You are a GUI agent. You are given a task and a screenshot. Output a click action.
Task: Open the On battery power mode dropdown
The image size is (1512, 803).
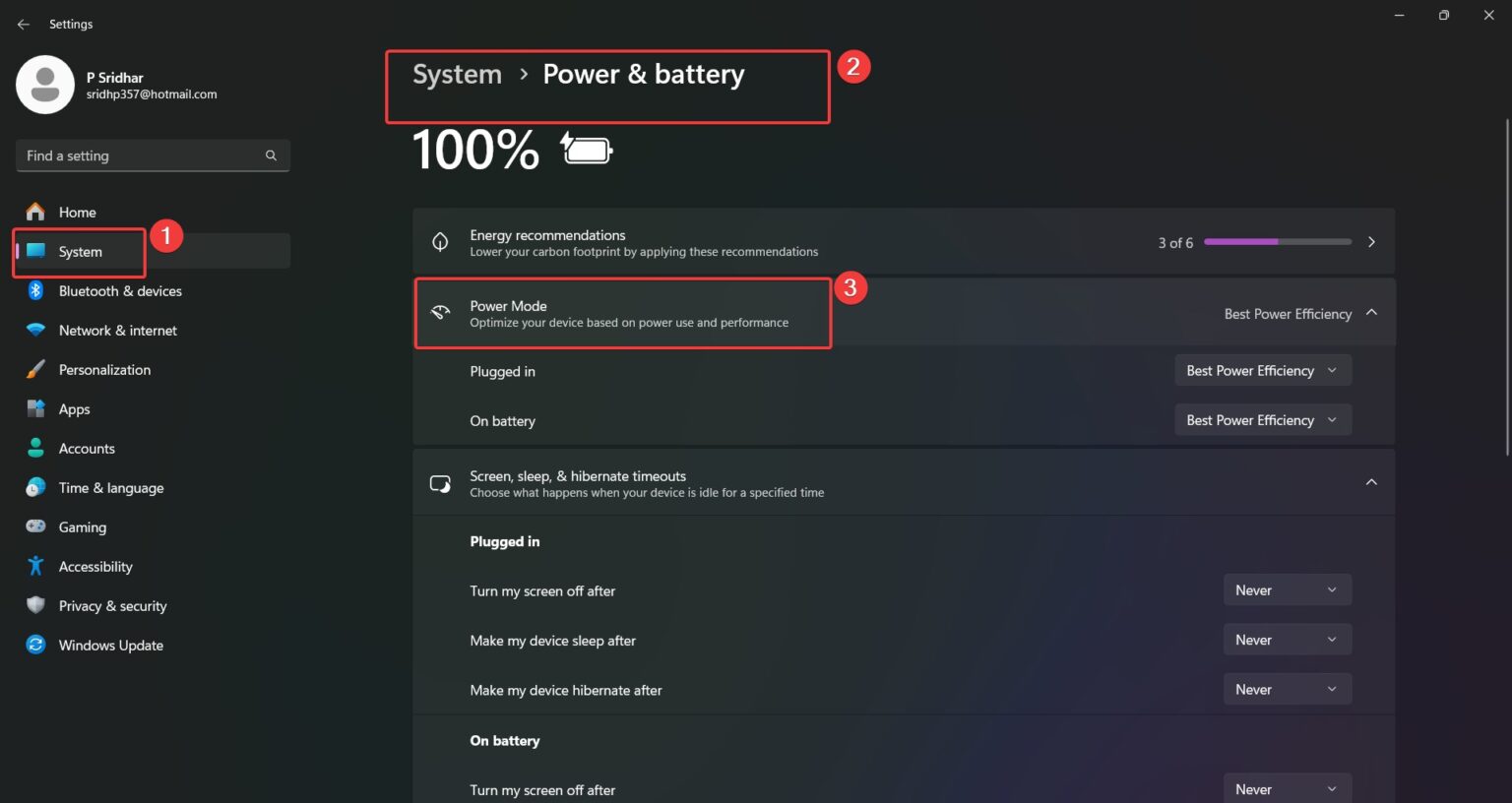coord(1261,419)
